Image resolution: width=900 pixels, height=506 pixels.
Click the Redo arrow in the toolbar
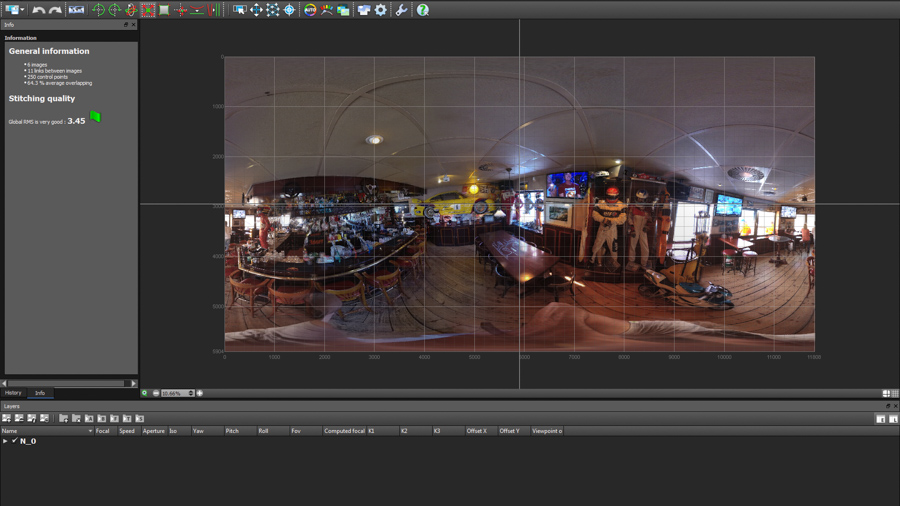pos(55,10)
